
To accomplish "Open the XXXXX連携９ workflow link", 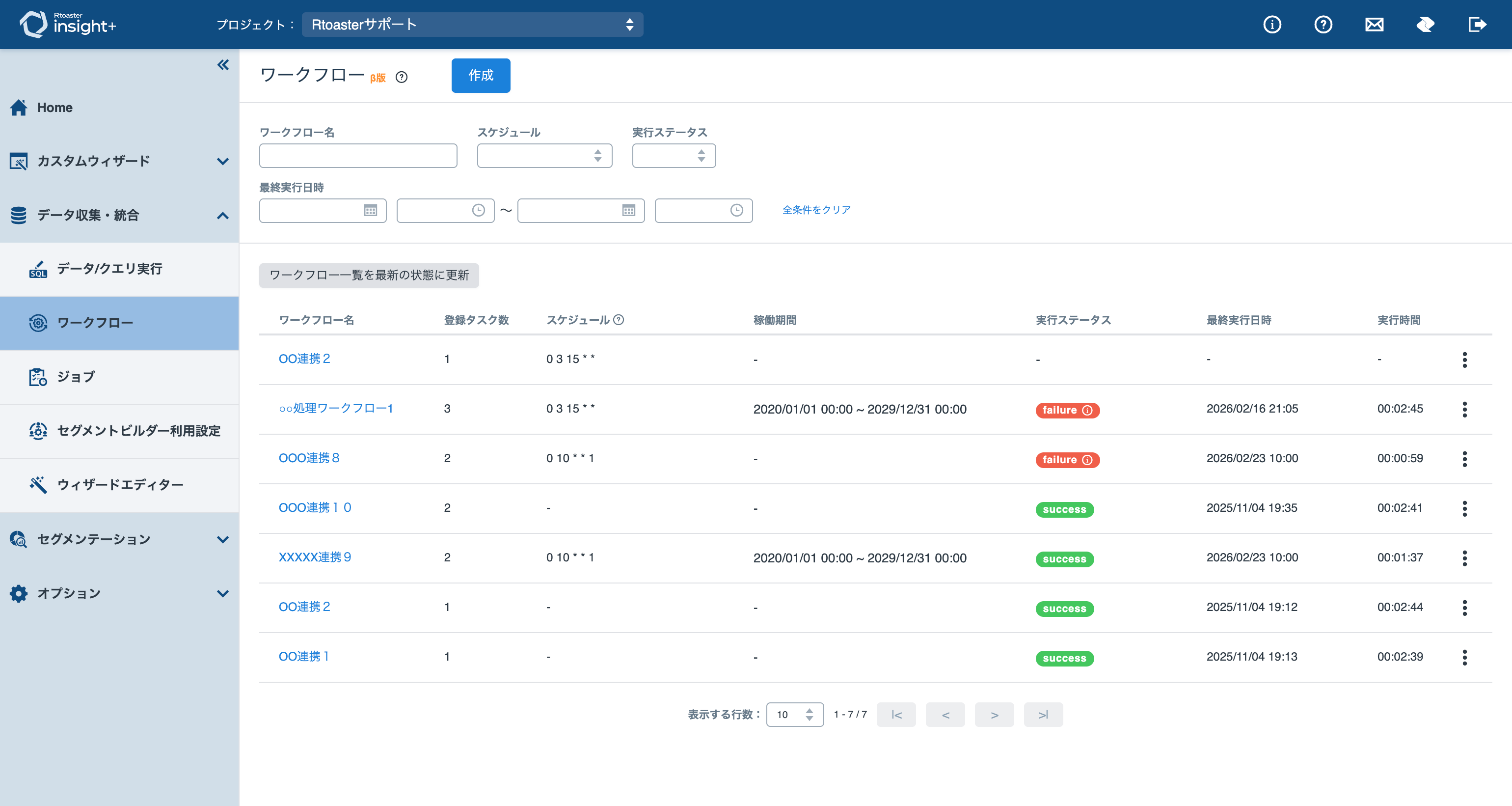I will [x=315, y=557].
